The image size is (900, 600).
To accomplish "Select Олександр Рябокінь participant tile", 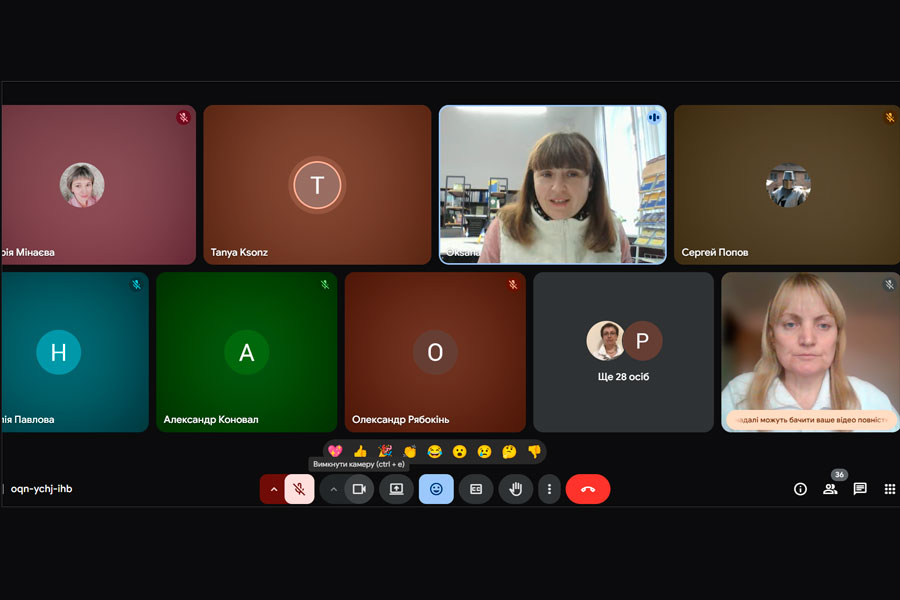I will (435, 352).
